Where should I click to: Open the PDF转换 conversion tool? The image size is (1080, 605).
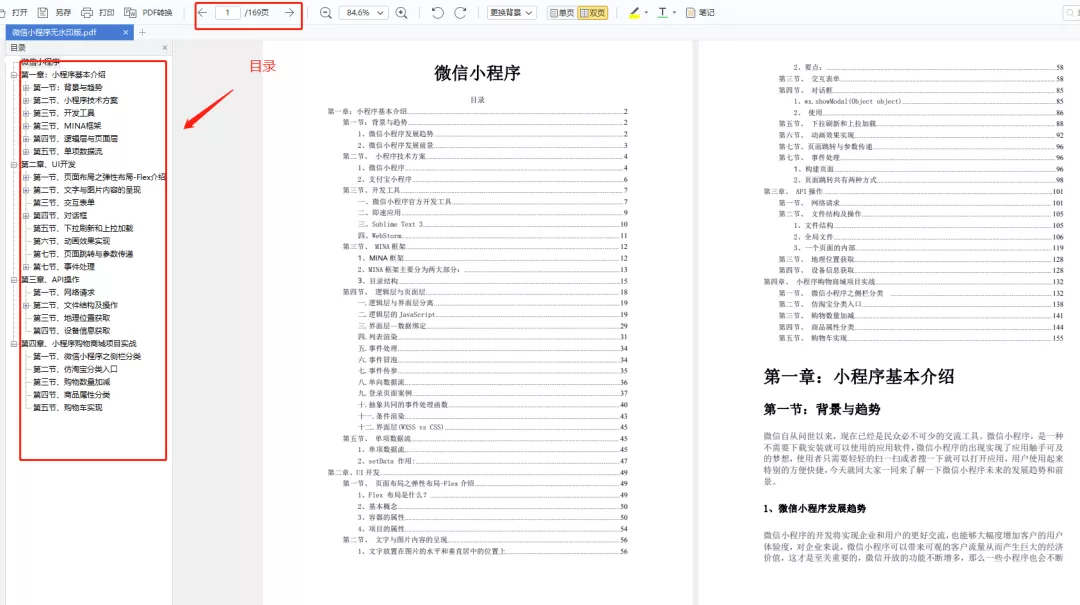coord(150,13)
